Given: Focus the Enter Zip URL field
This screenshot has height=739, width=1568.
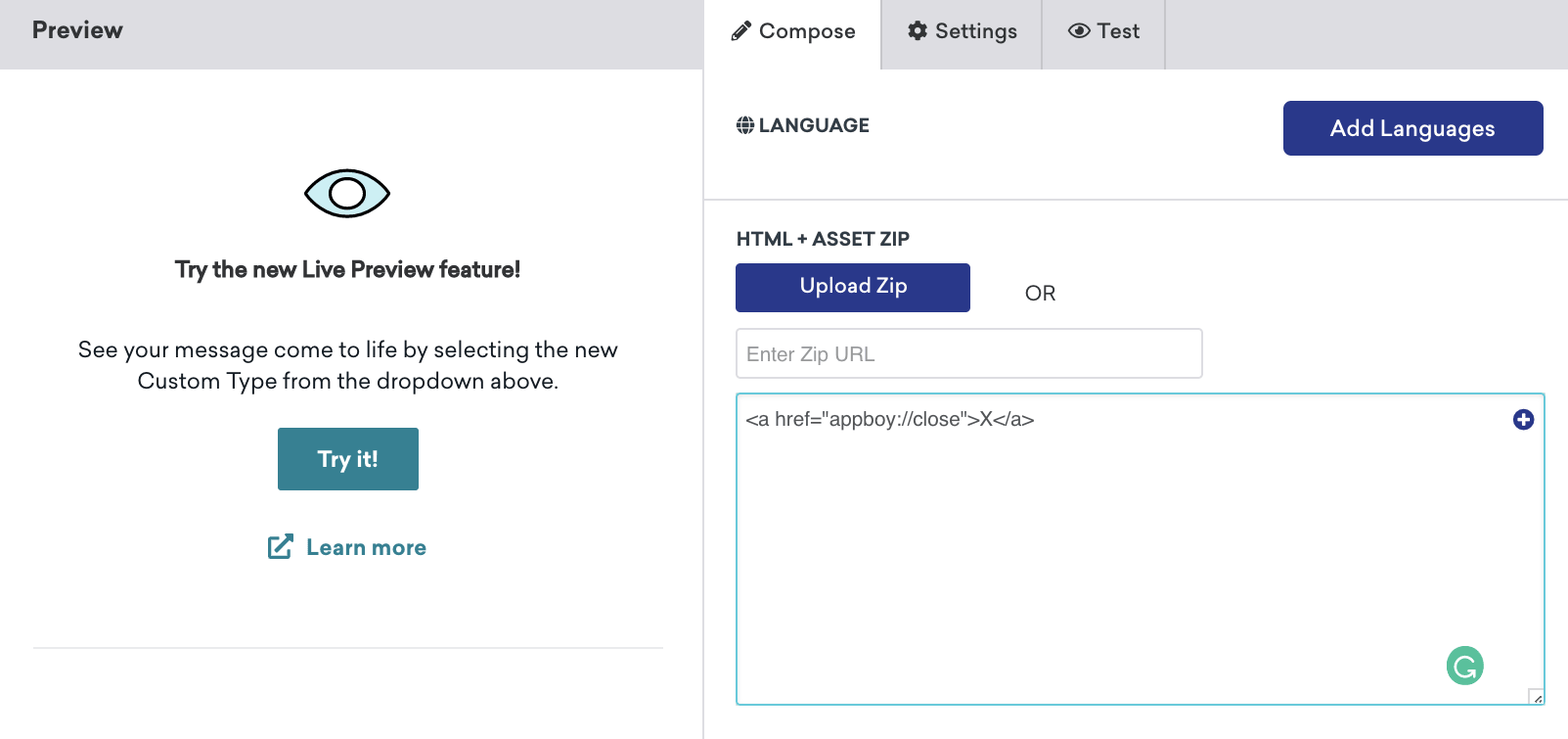Looking at the screenshot, I should (x=968, y=353).
